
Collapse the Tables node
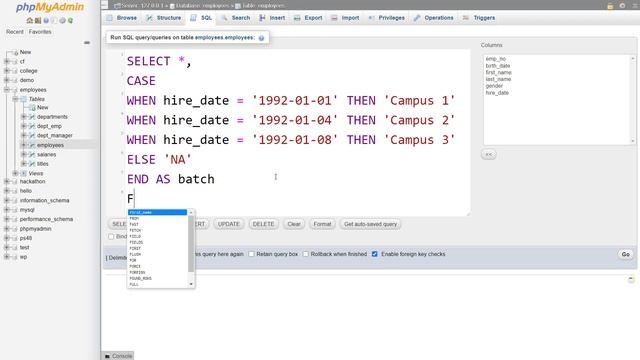click(15, 99)
